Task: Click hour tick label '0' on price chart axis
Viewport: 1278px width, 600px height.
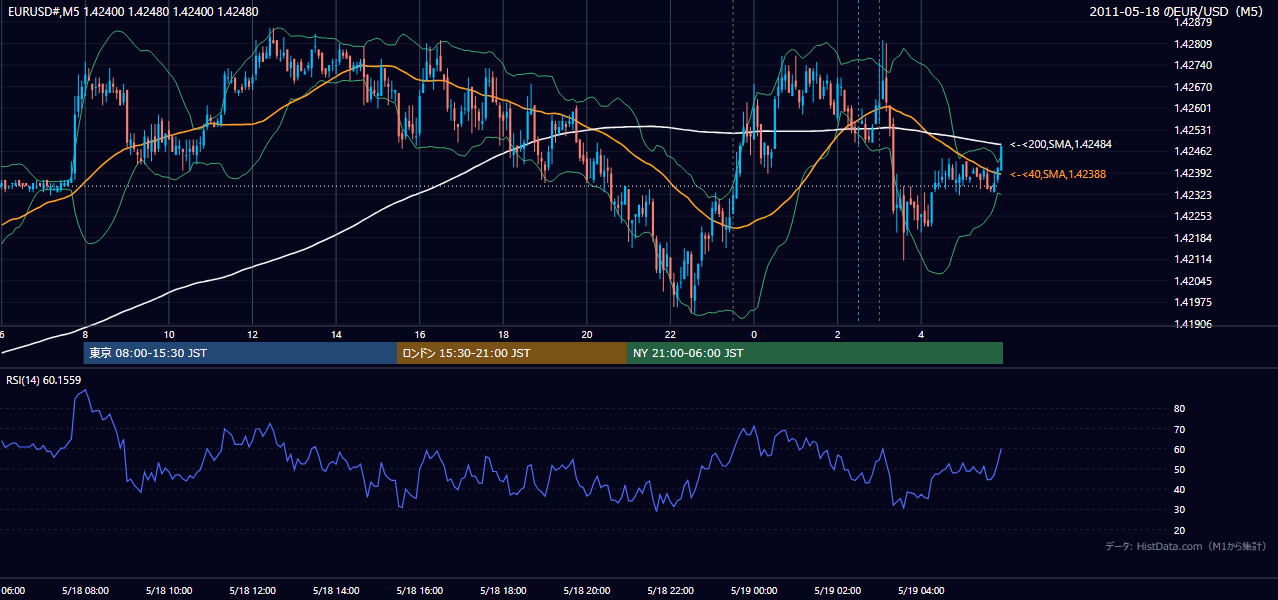Action: pos(754,335)
